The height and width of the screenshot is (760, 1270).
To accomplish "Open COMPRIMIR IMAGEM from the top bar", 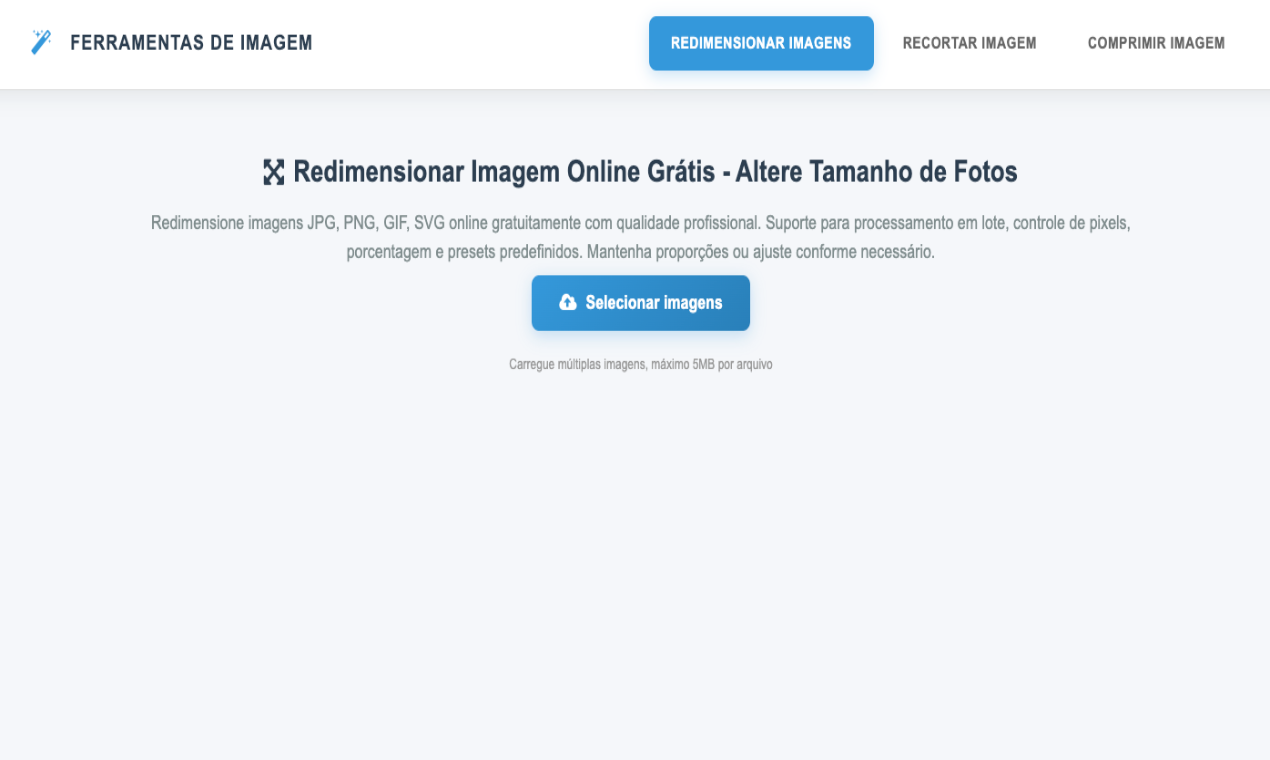I will 1155,43.
